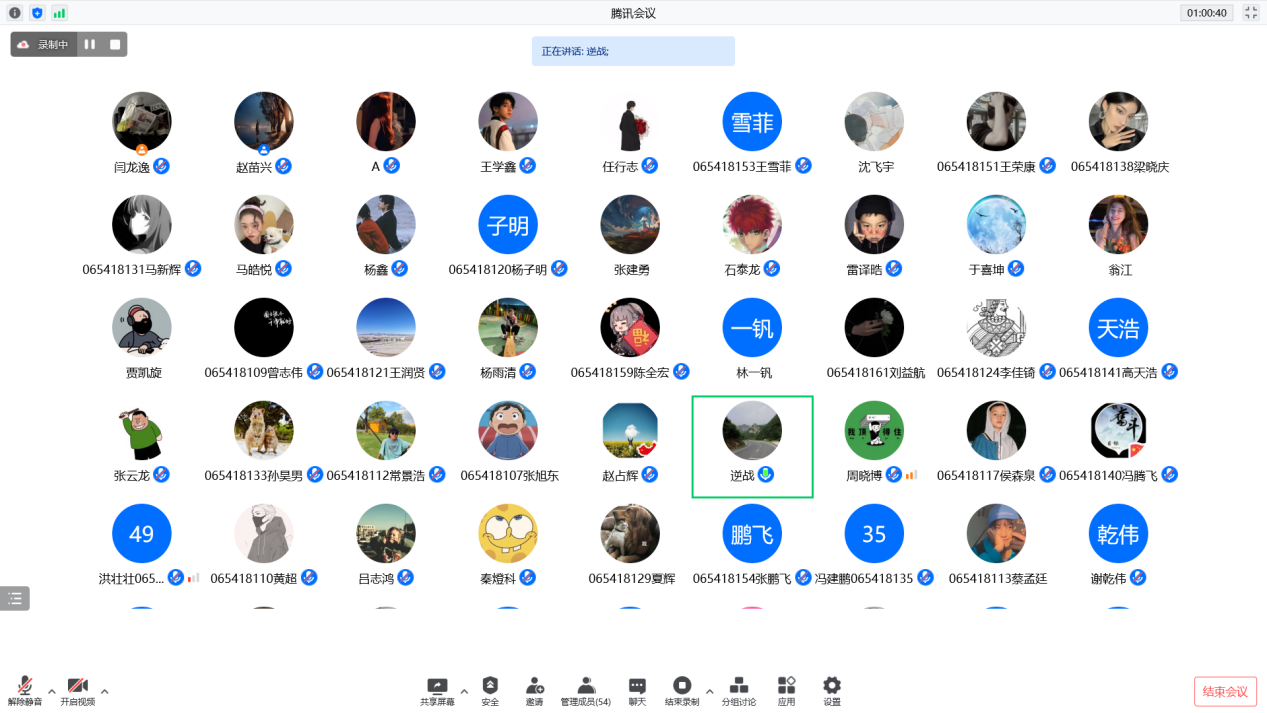Stop recording with the square button

coord(115,45)
